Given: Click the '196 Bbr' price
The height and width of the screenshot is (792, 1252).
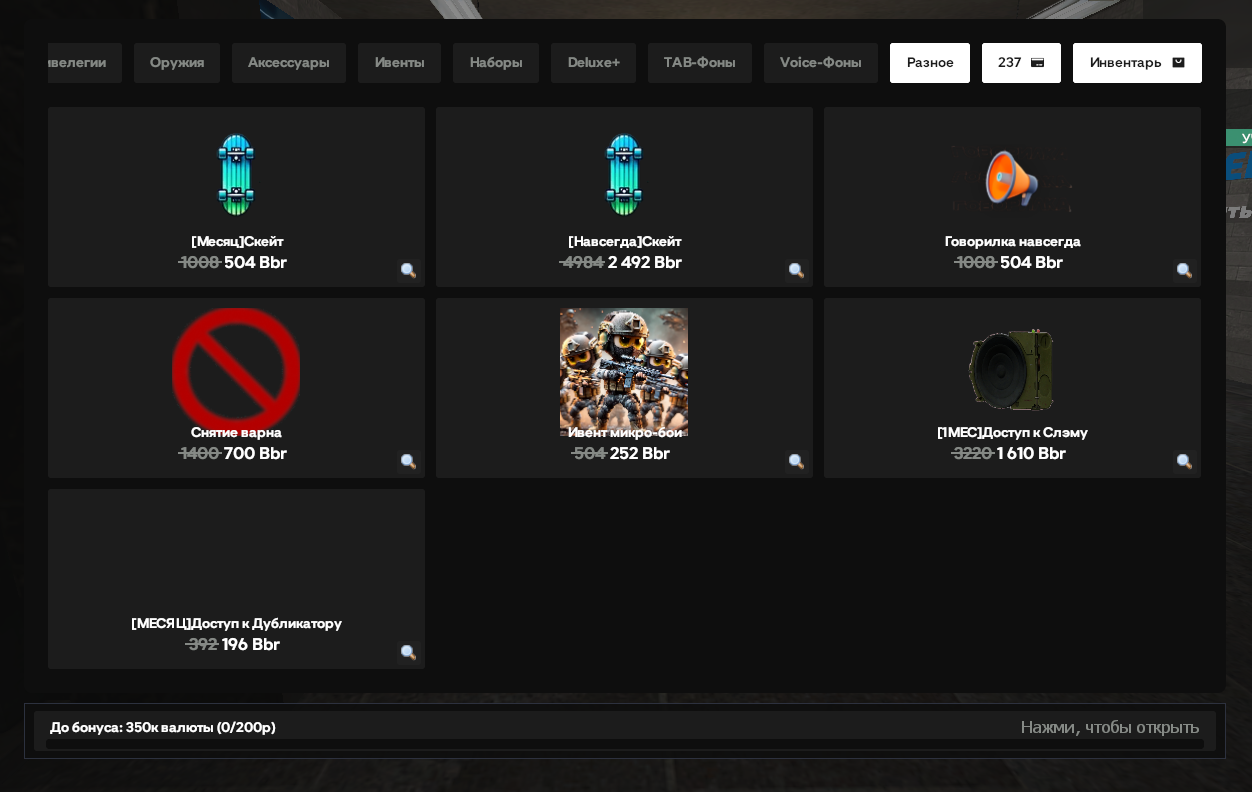Looking at the screenshot, I should coord(251,644).
